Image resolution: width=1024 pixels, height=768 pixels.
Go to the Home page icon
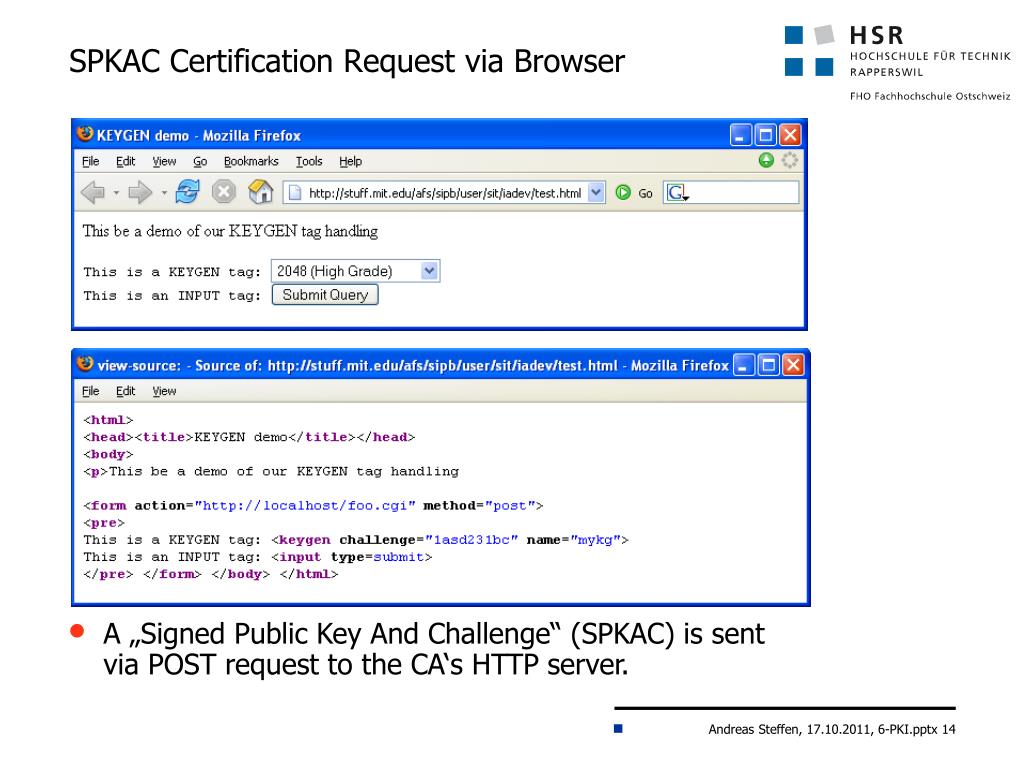261,192
